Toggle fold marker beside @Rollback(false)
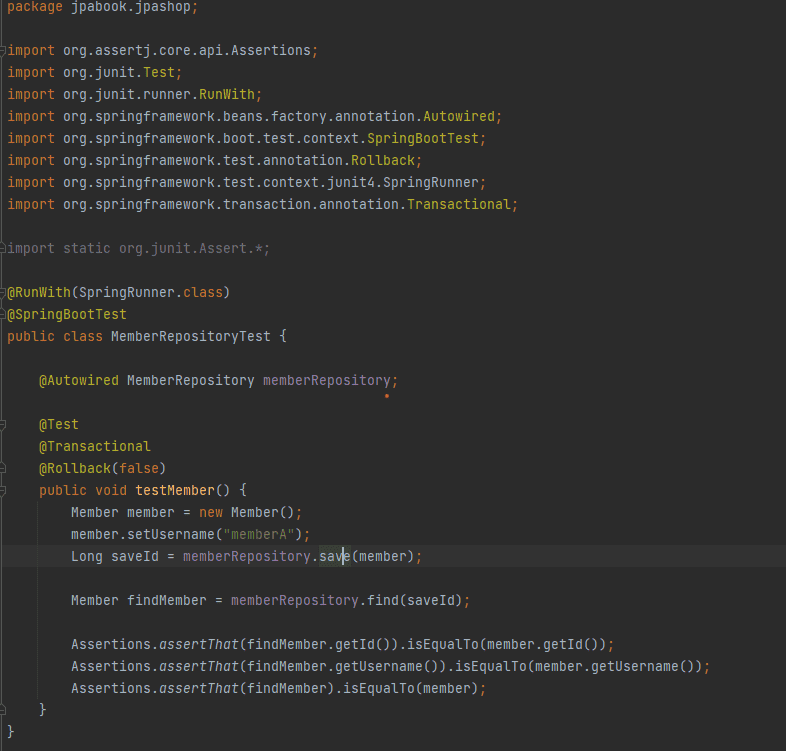786x751 pixels. coord(3,469)
